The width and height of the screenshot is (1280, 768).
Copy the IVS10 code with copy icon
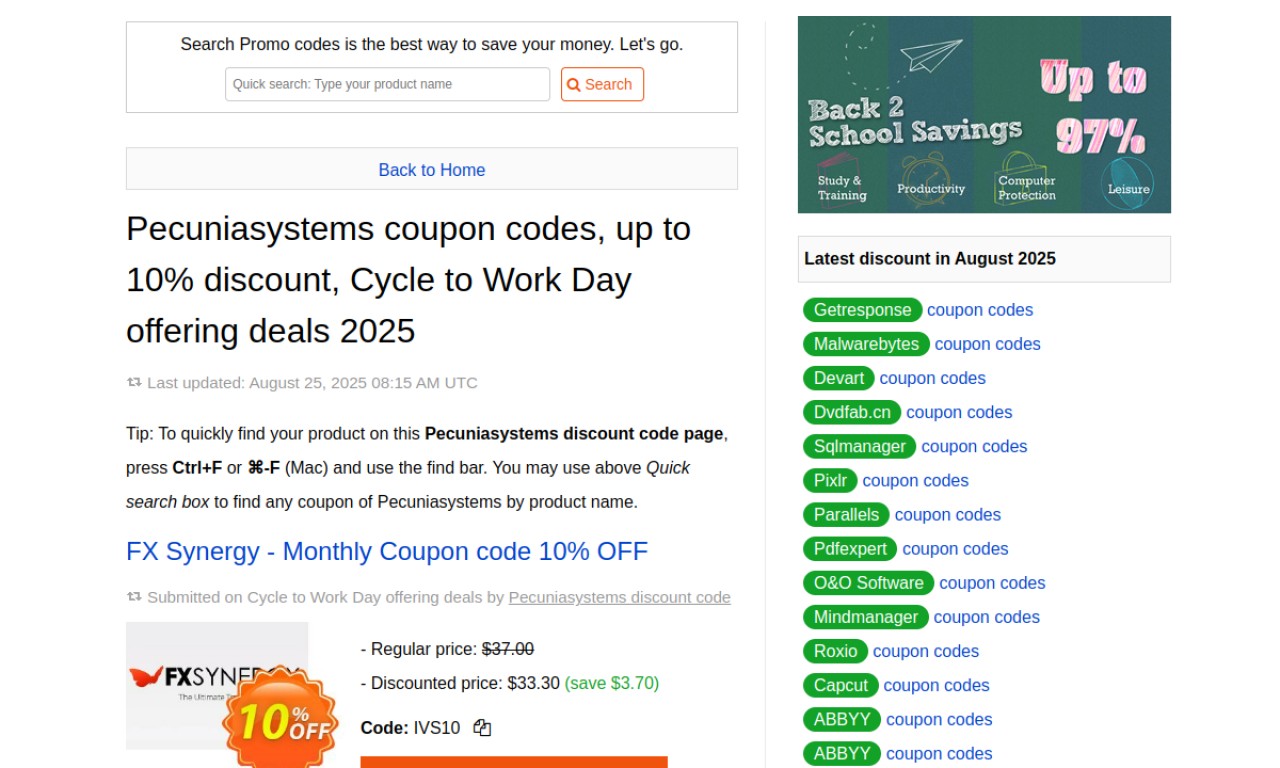pyautogui.click(x=482, y=728)
